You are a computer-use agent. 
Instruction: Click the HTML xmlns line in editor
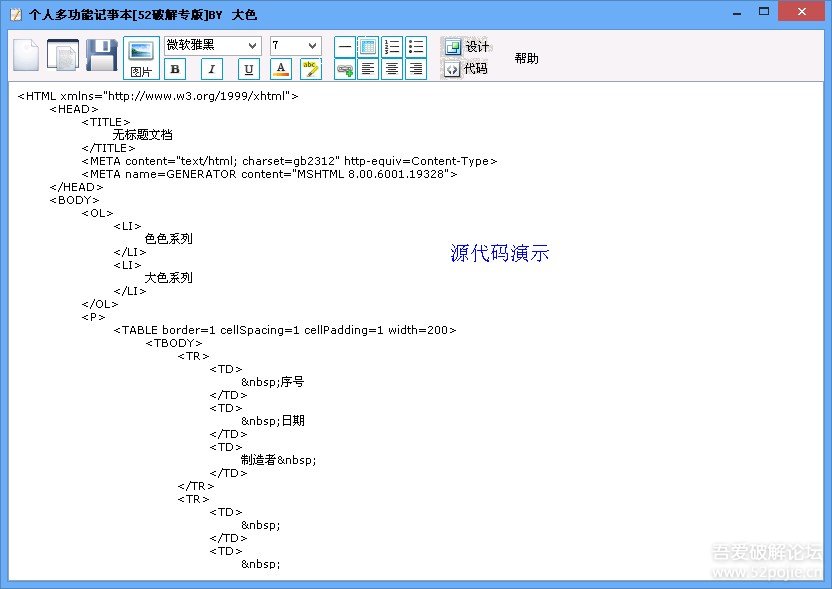158,97
